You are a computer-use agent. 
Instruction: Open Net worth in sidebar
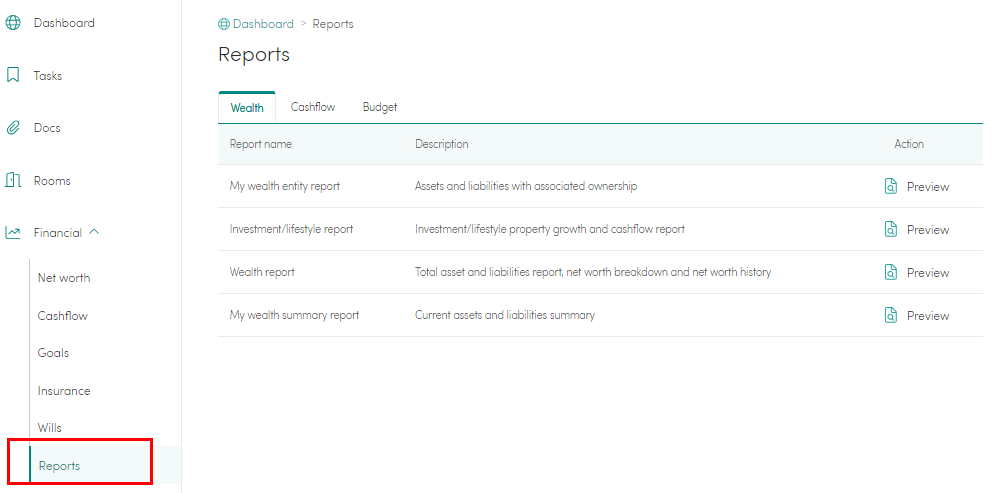[64, 278]
